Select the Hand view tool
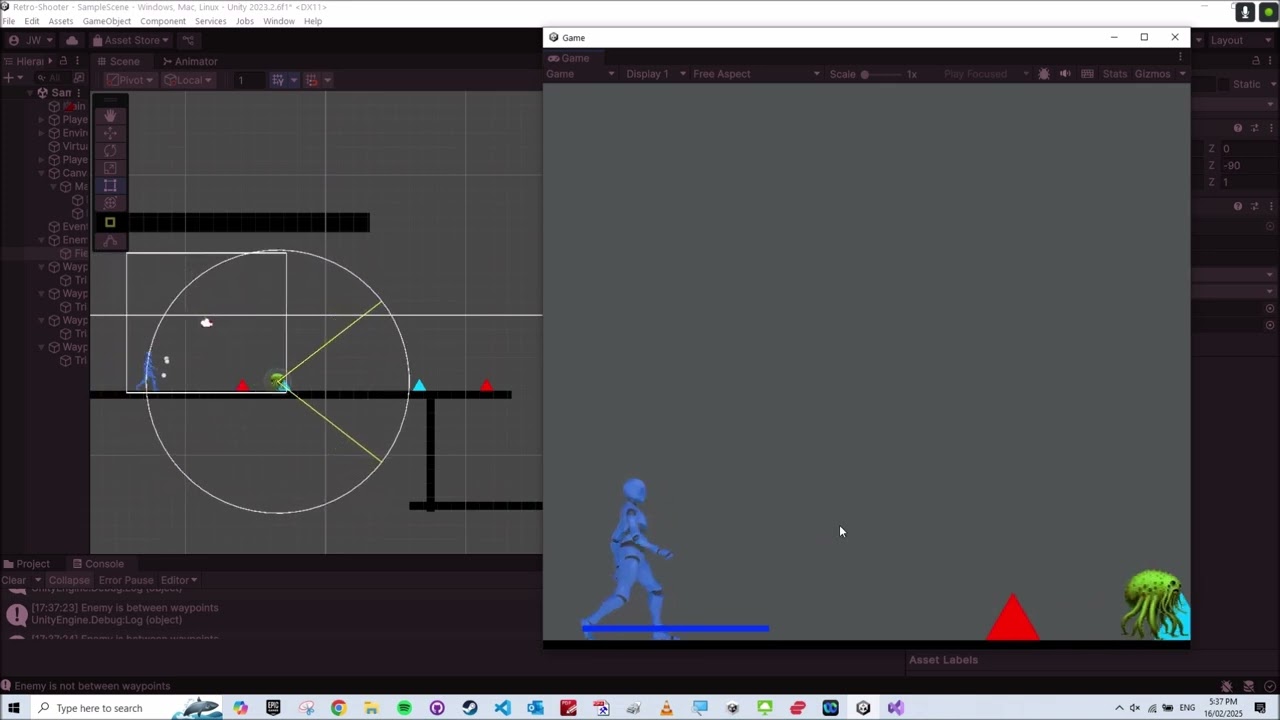This screenshot has height=720, width=1280. 110,116
